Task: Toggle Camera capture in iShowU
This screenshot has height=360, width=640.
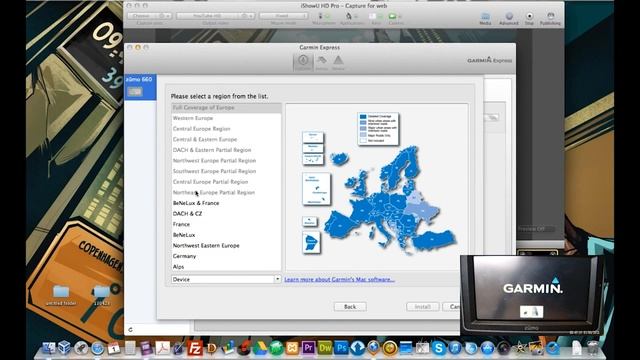Action: 395,19
